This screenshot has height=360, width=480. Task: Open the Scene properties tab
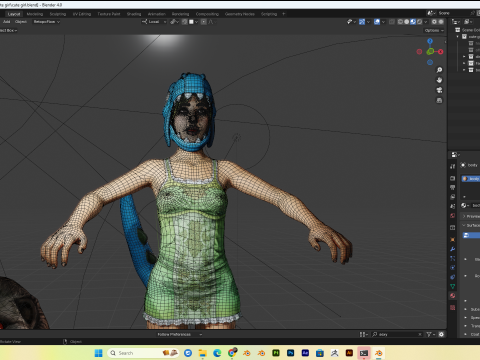pos(453,206)
